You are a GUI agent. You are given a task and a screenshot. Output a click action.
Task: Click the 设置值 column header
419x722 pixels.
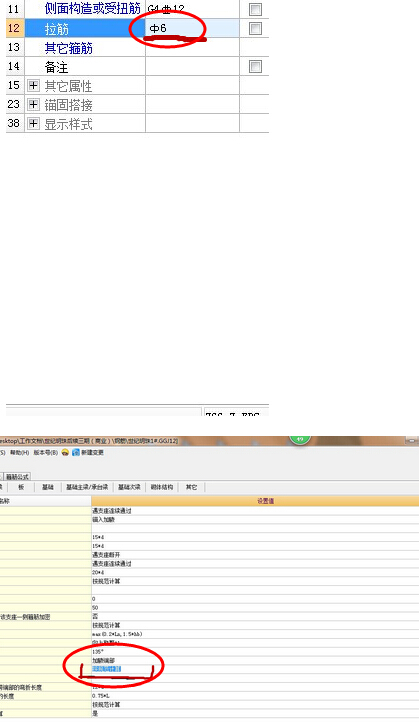(x=255, y=501)
